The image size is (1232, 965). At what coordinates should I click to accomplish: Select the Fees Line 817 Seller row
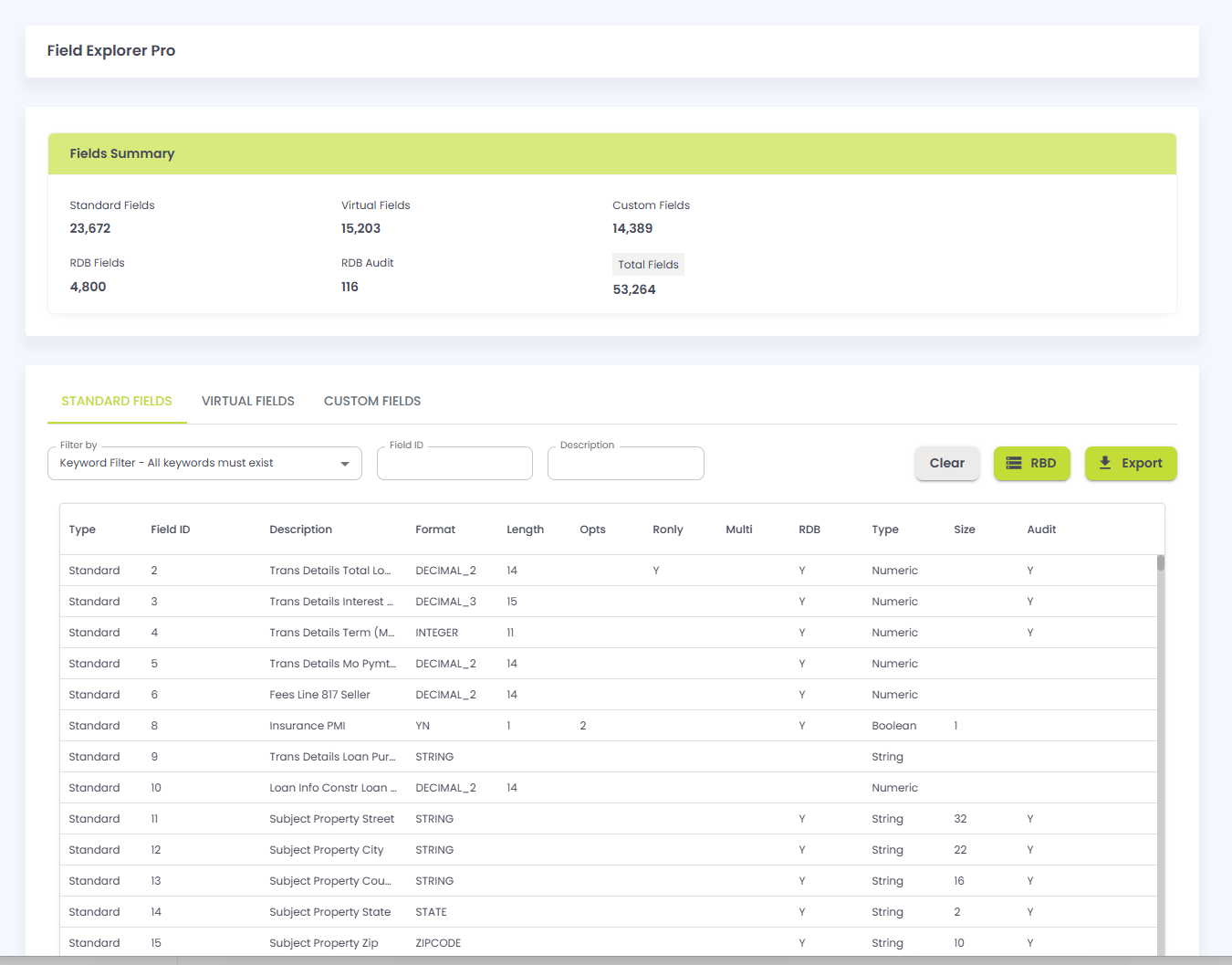[608, 695]
